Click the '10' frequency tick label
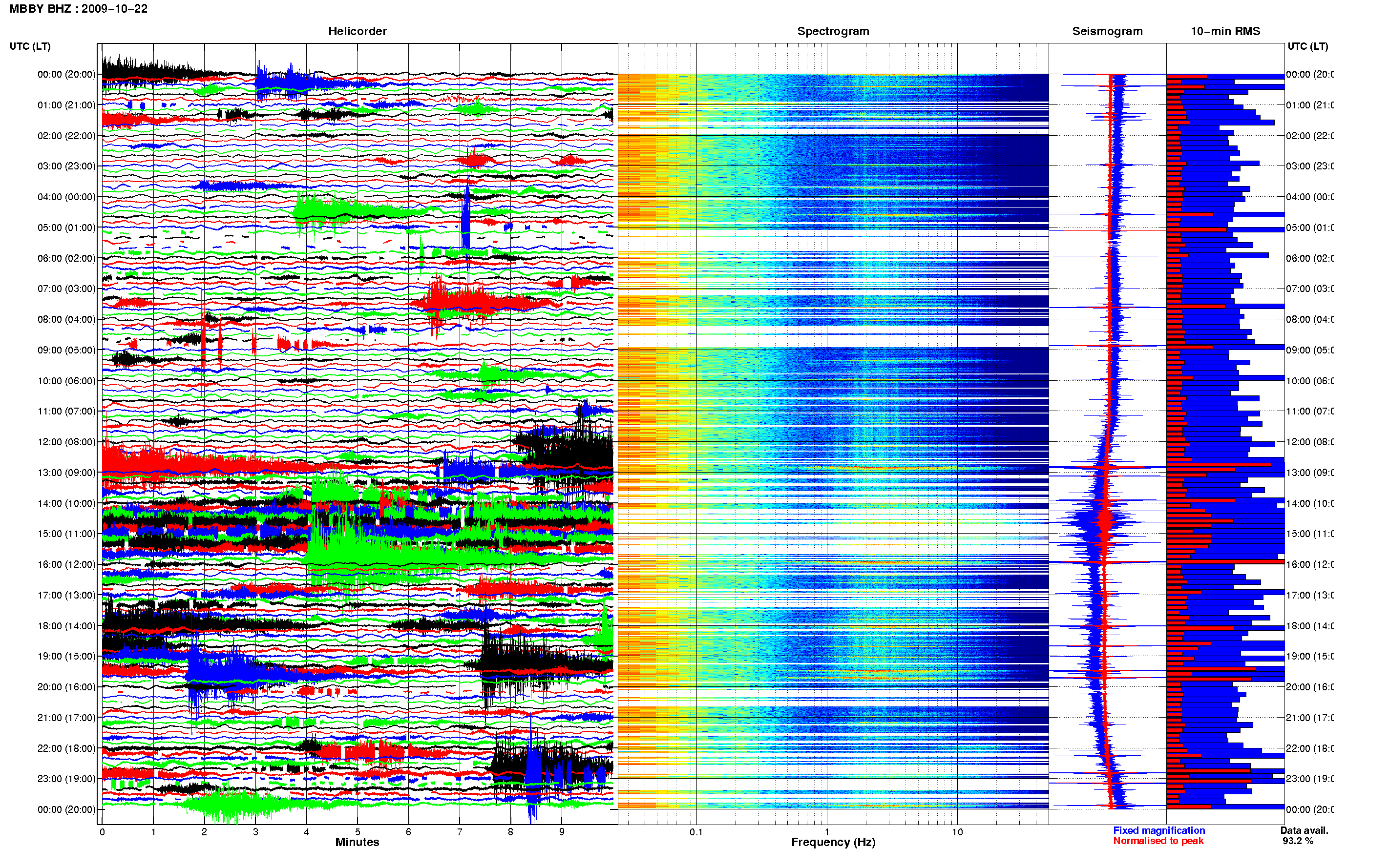Screen dimensions: 1389x868 (x=957, y=832)
